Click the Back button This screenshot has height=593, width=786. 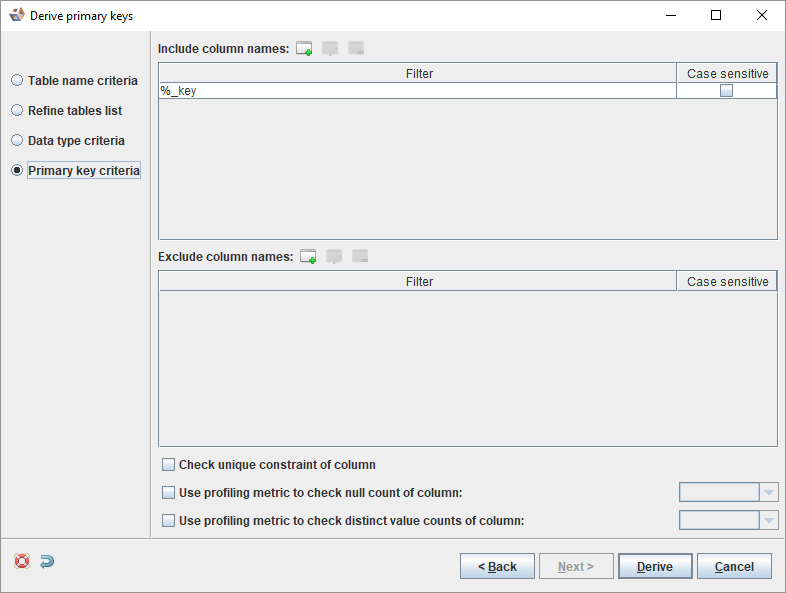pos(497,567)
